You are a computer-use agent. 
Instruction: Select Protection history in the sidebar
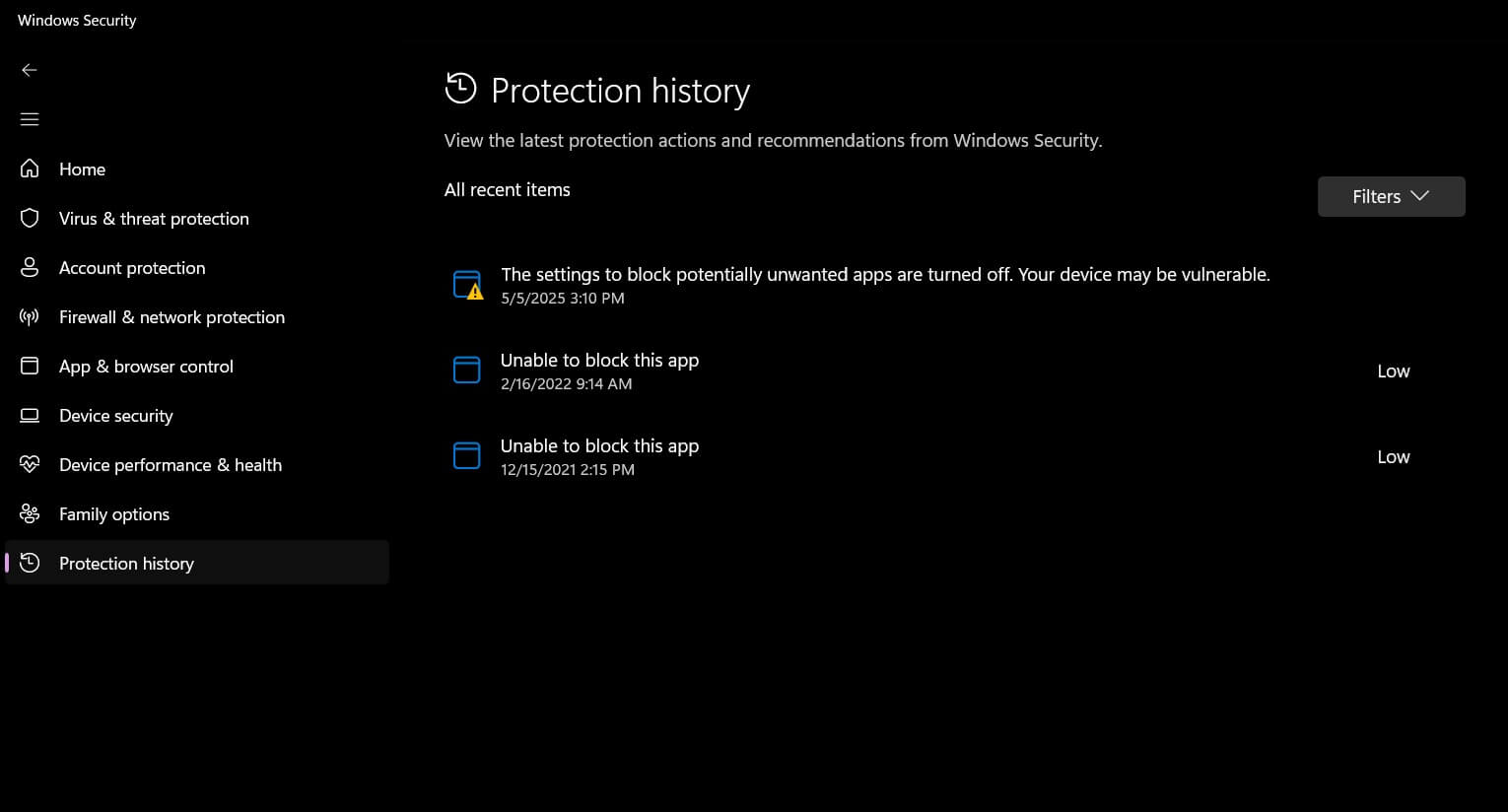pos(126,563)
